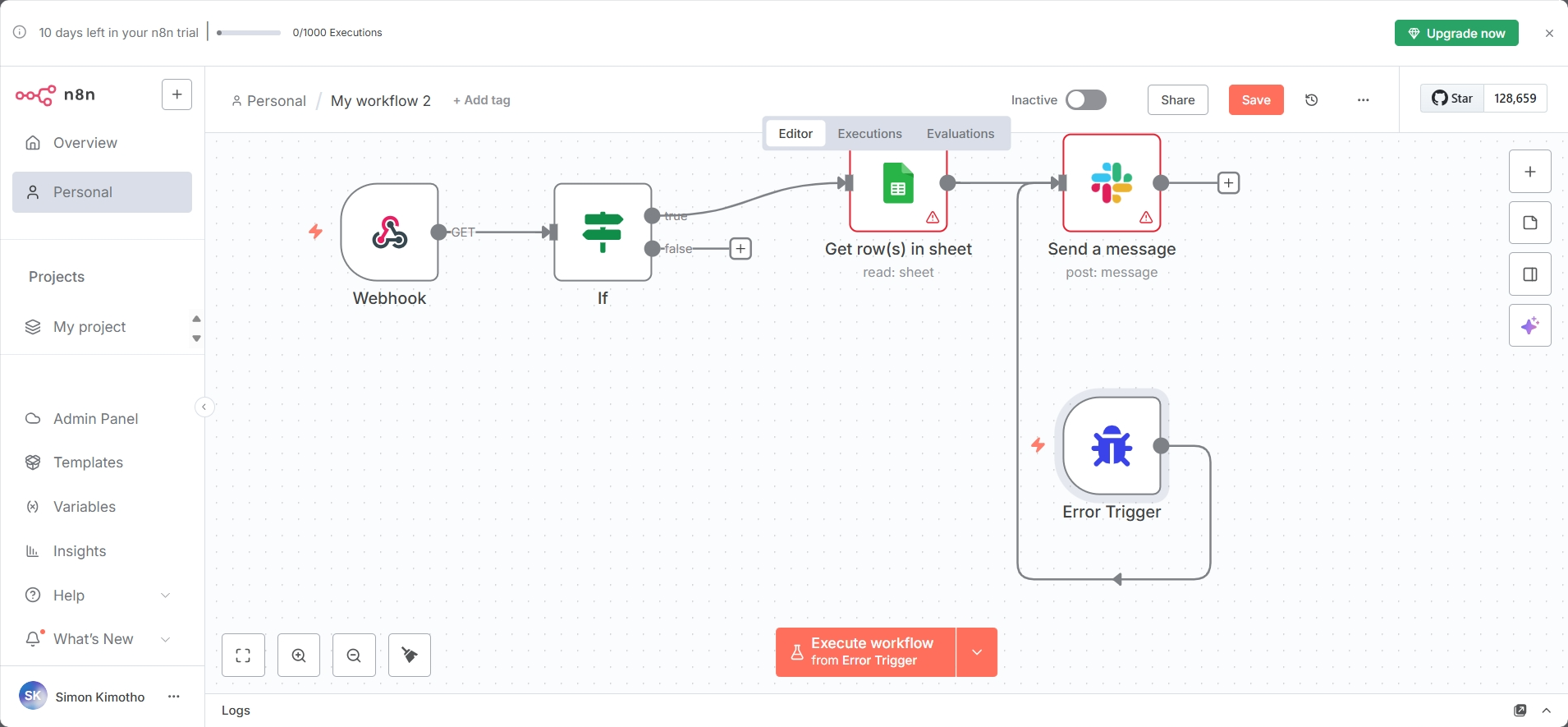This screenshot has height=727, width=1568.
Task: Open workflow history
Action: (x=1312, y=100)
